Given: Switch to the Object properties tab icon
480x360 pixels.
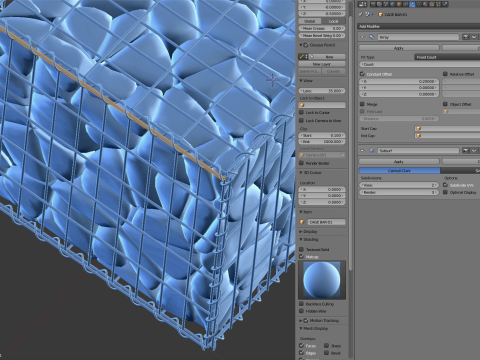Looking at the screenshot, I should pos(399,4).
